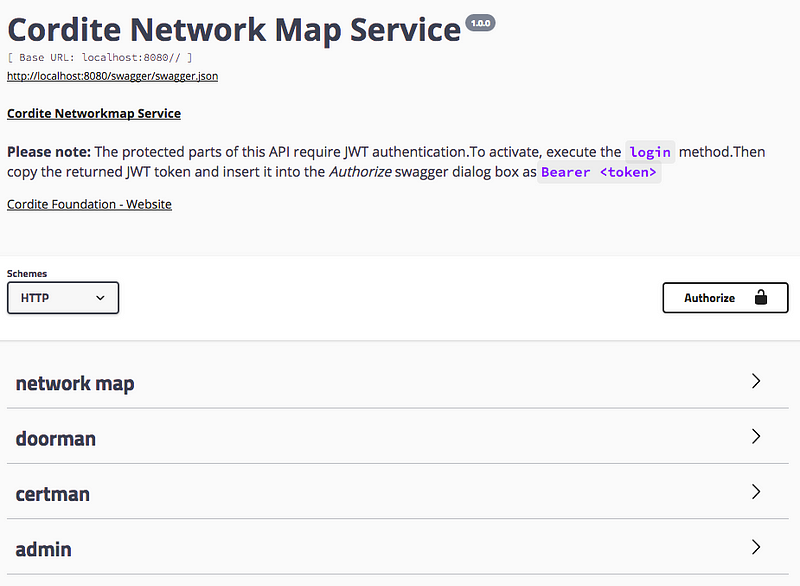Viewport: 800px width, 586px height.
Task: Click the 1.0.0 version badge
Action: click(480, 23)
